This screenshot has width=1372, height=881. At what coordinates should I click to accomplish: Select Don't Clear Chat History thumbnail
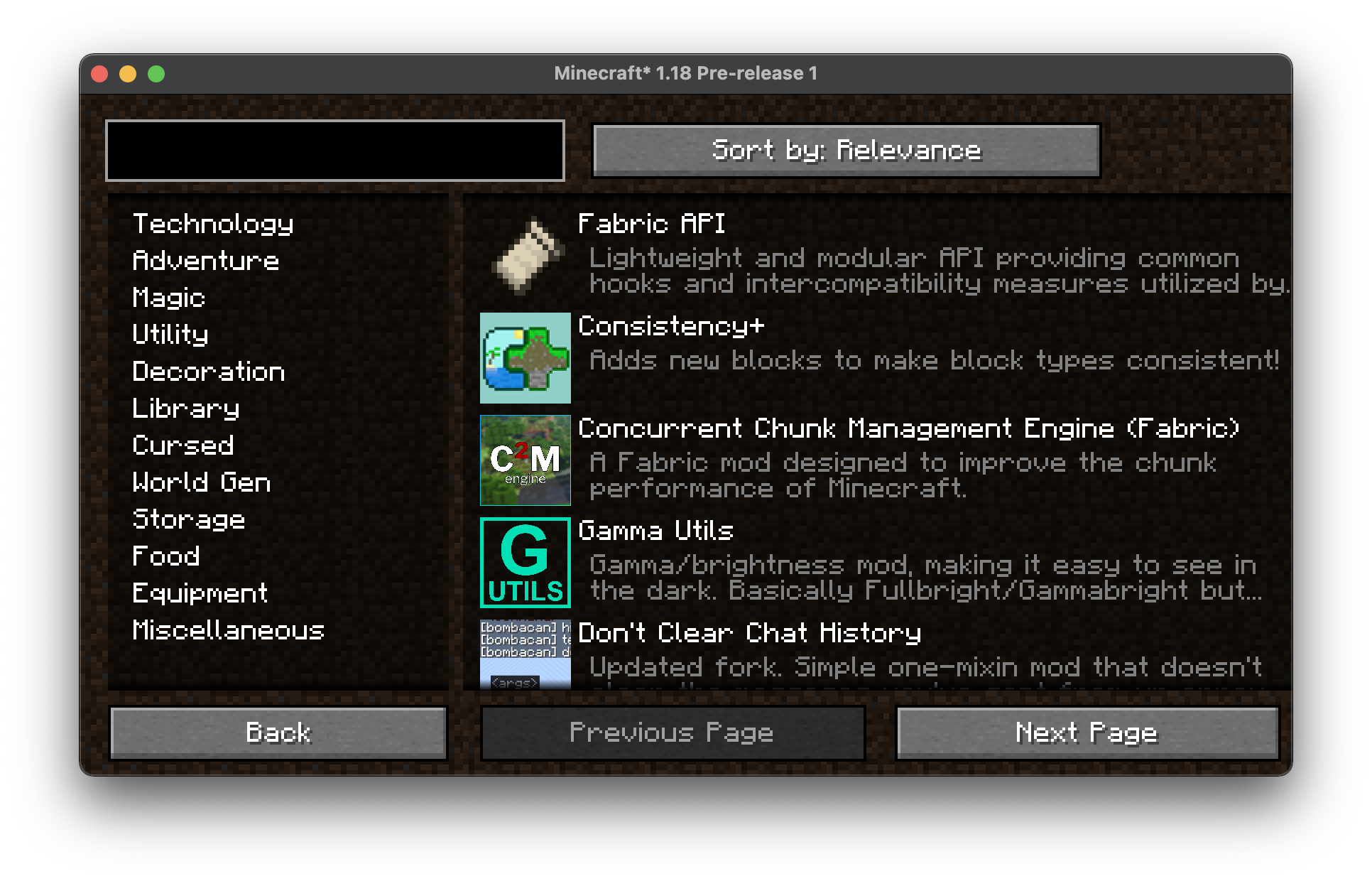click(526, 654)
